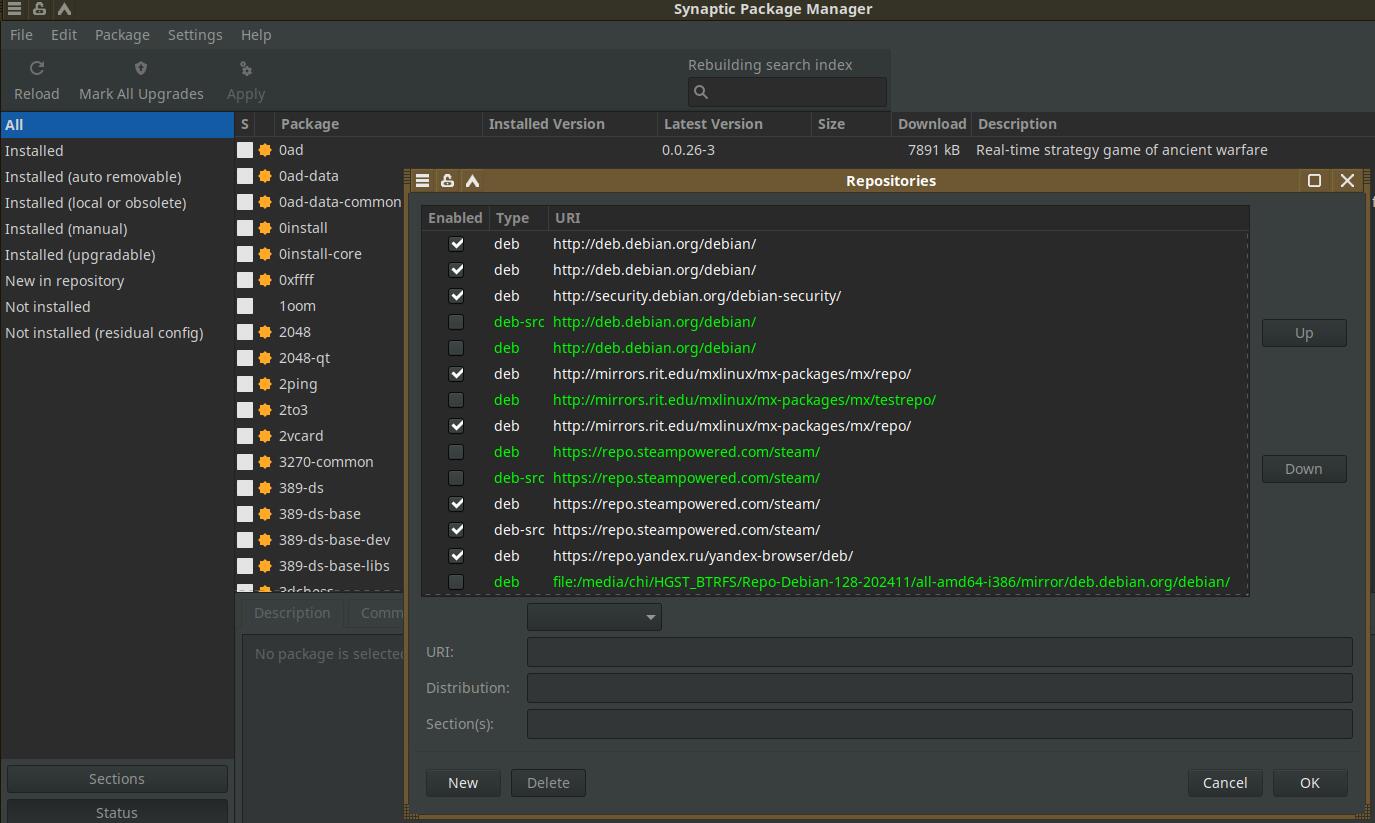This screenshot has width=1375, height=823.
Task: Uncheck the yandex-browser repository checkbox
Action: (x=457, y=556)
